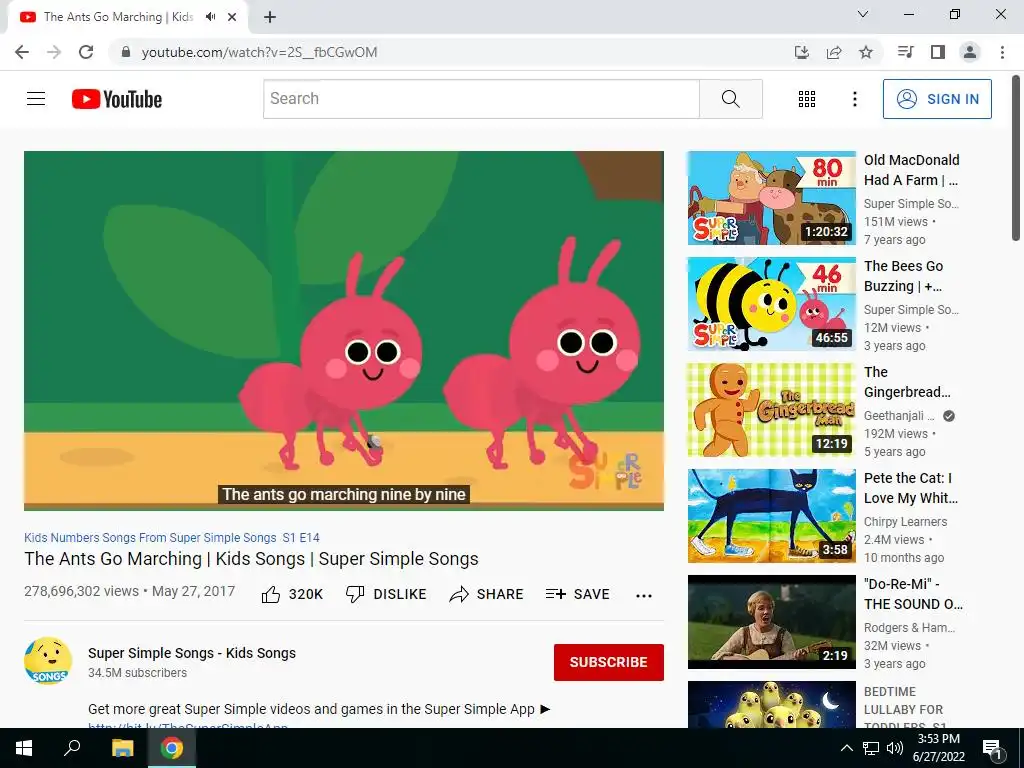
Task: Click the DISLIKE thumbs-down button
Action: pyautogui.click(x=386, y=594)
